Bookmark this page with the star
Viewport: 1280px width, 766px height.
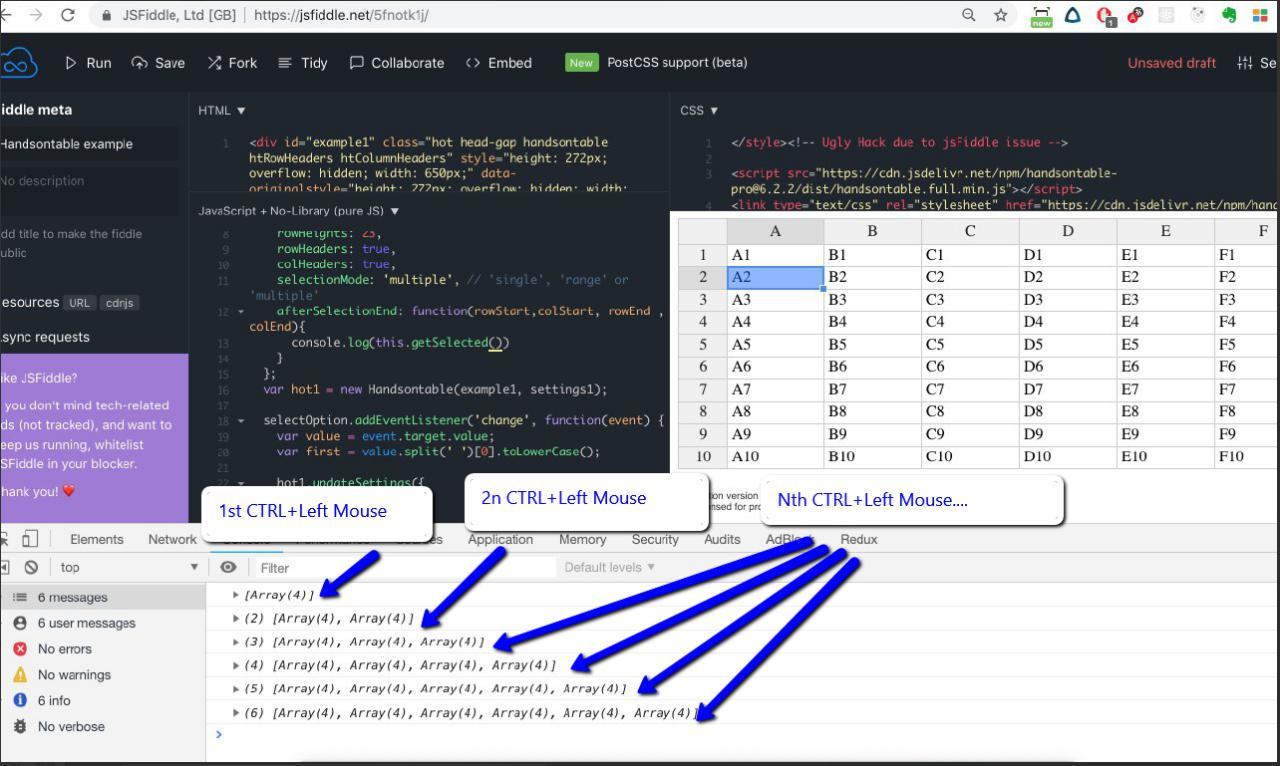[x=1000, y=15]
